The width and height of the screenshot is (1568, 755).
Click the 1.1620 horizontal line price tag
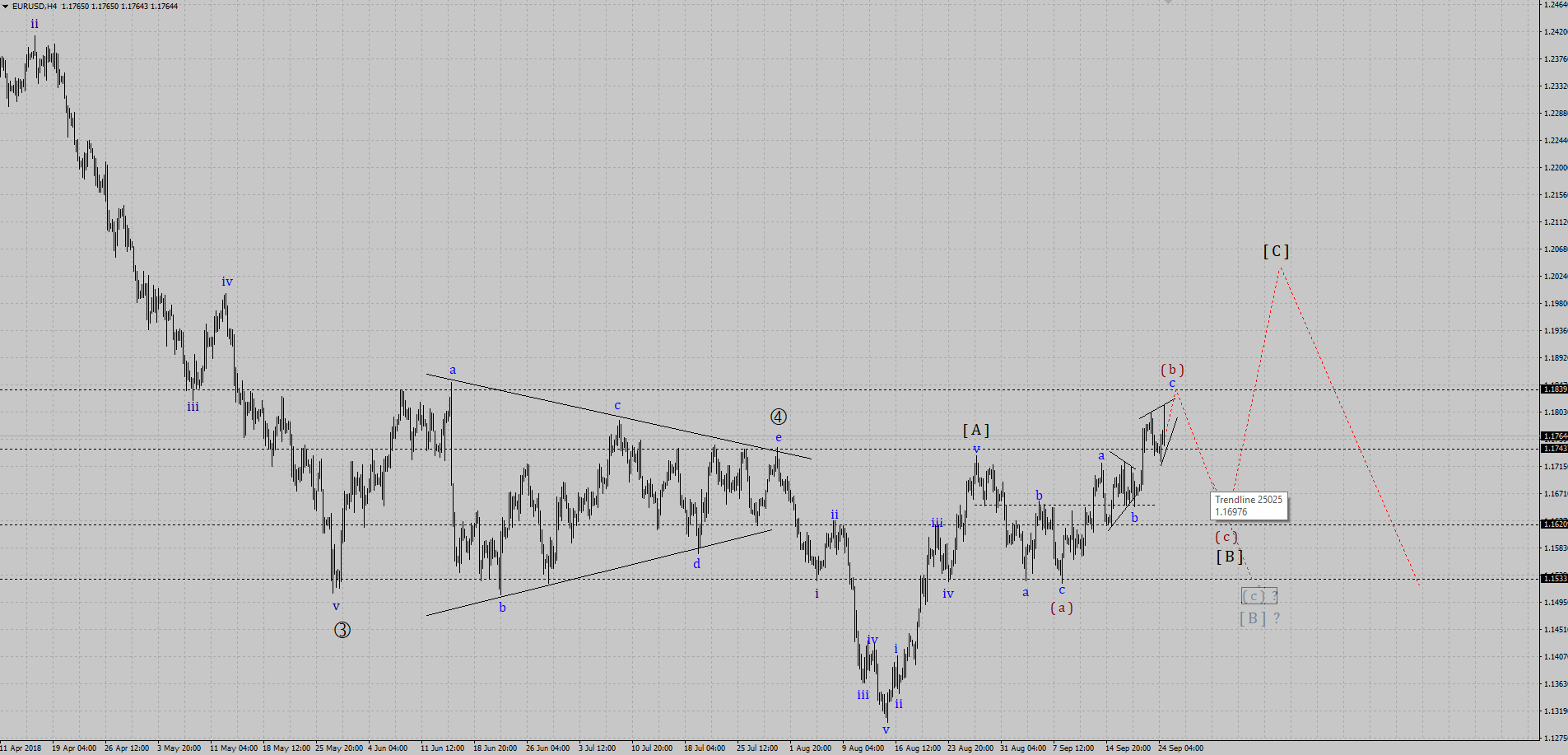click(1554, 524)
